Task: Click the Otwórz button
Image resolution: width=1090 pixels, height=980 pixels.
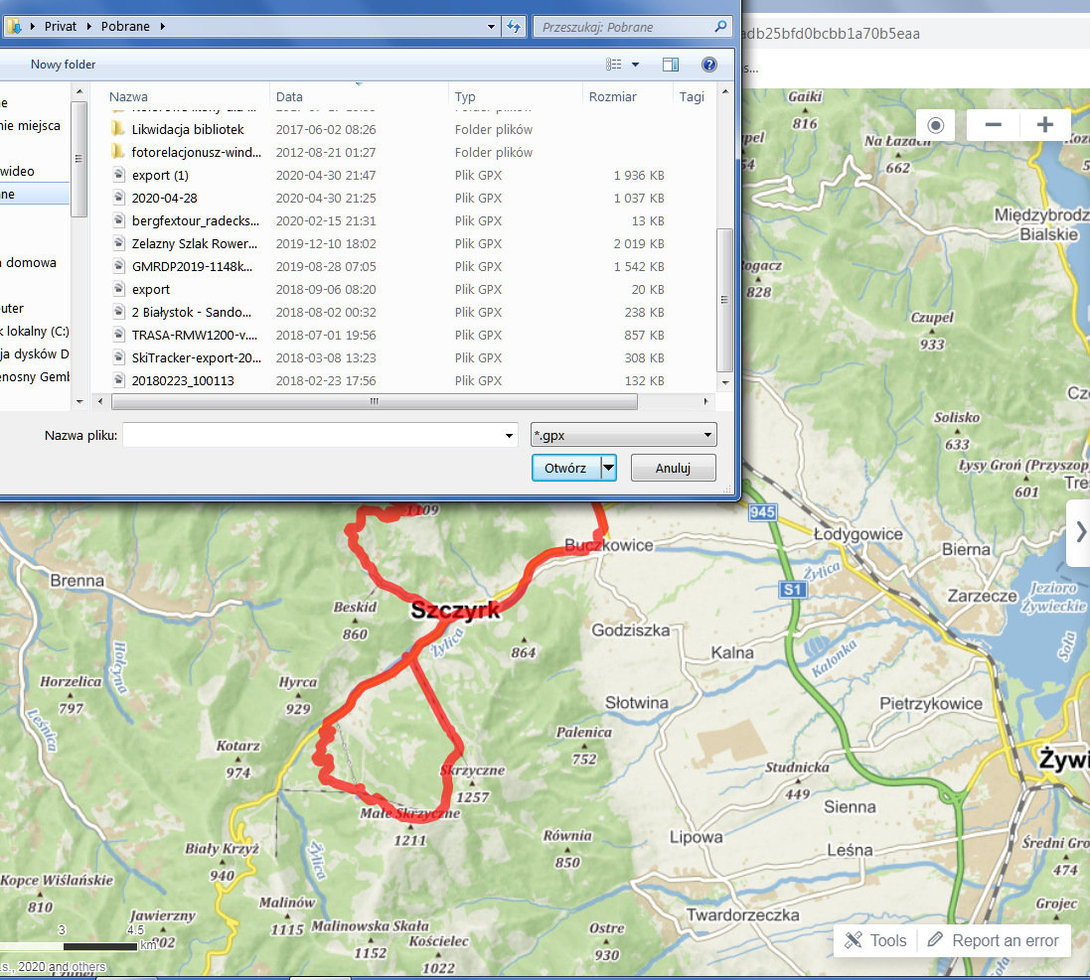Action: click(x=565, y=468)
